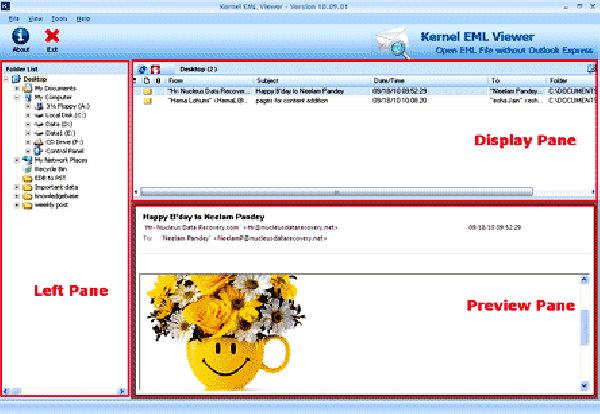Click the My Computer icon

coord(28,97)
